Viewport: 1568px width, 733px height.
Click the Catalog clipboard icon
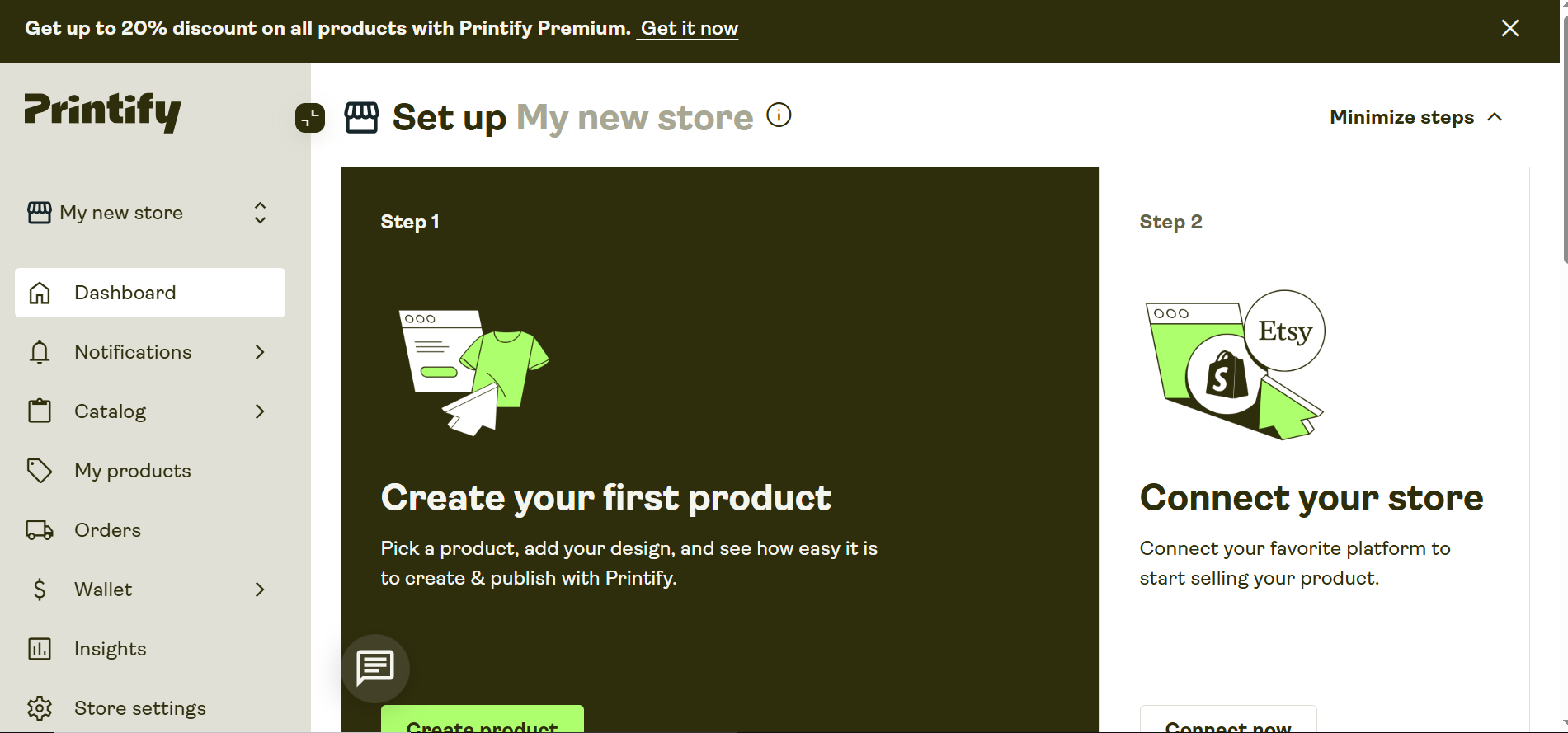click(x=40, y=411)
